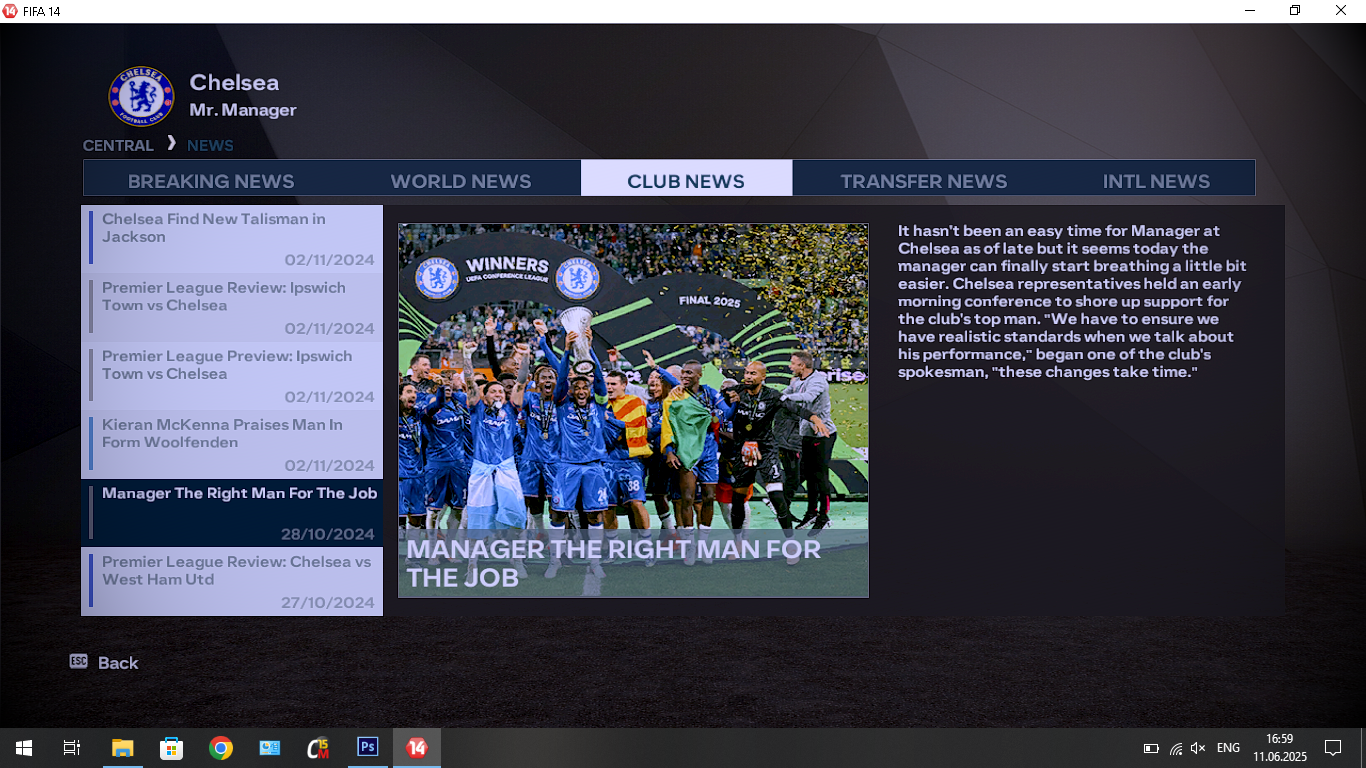Click the breadcrumb chevron arrow
The image size is (1366, 768).
pos(171,143)
